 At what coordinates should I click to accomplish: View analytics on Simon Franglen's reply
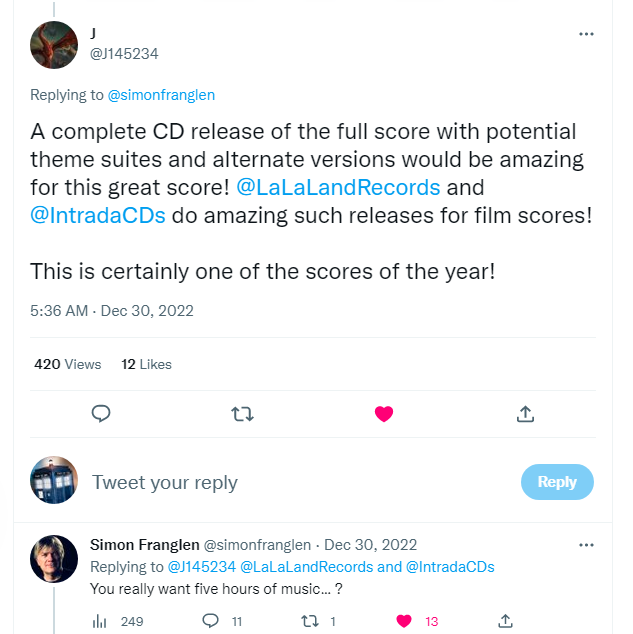(100, 621)
